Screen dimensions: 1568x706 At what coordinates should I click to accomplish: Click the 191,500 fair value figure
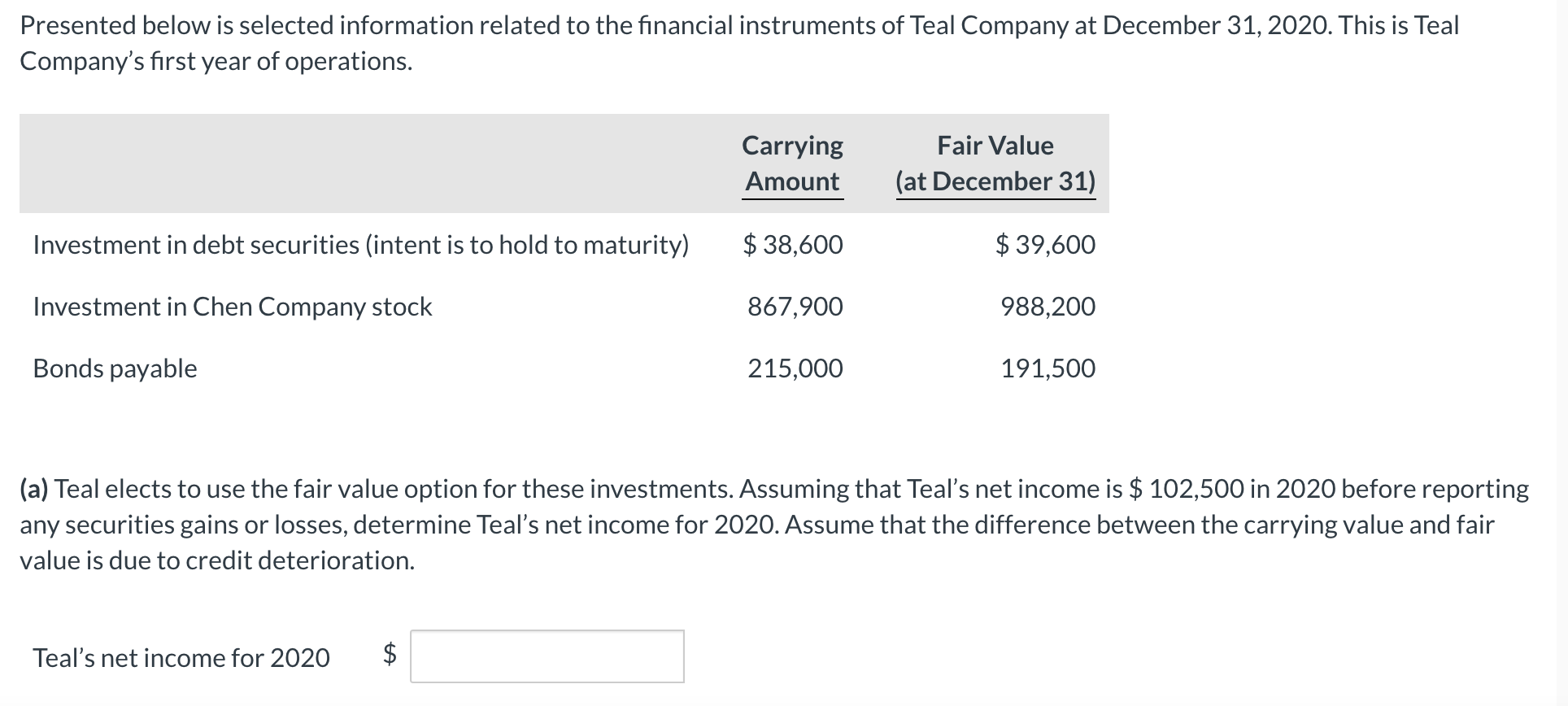pyautogui.click(x=1048, y=368)
